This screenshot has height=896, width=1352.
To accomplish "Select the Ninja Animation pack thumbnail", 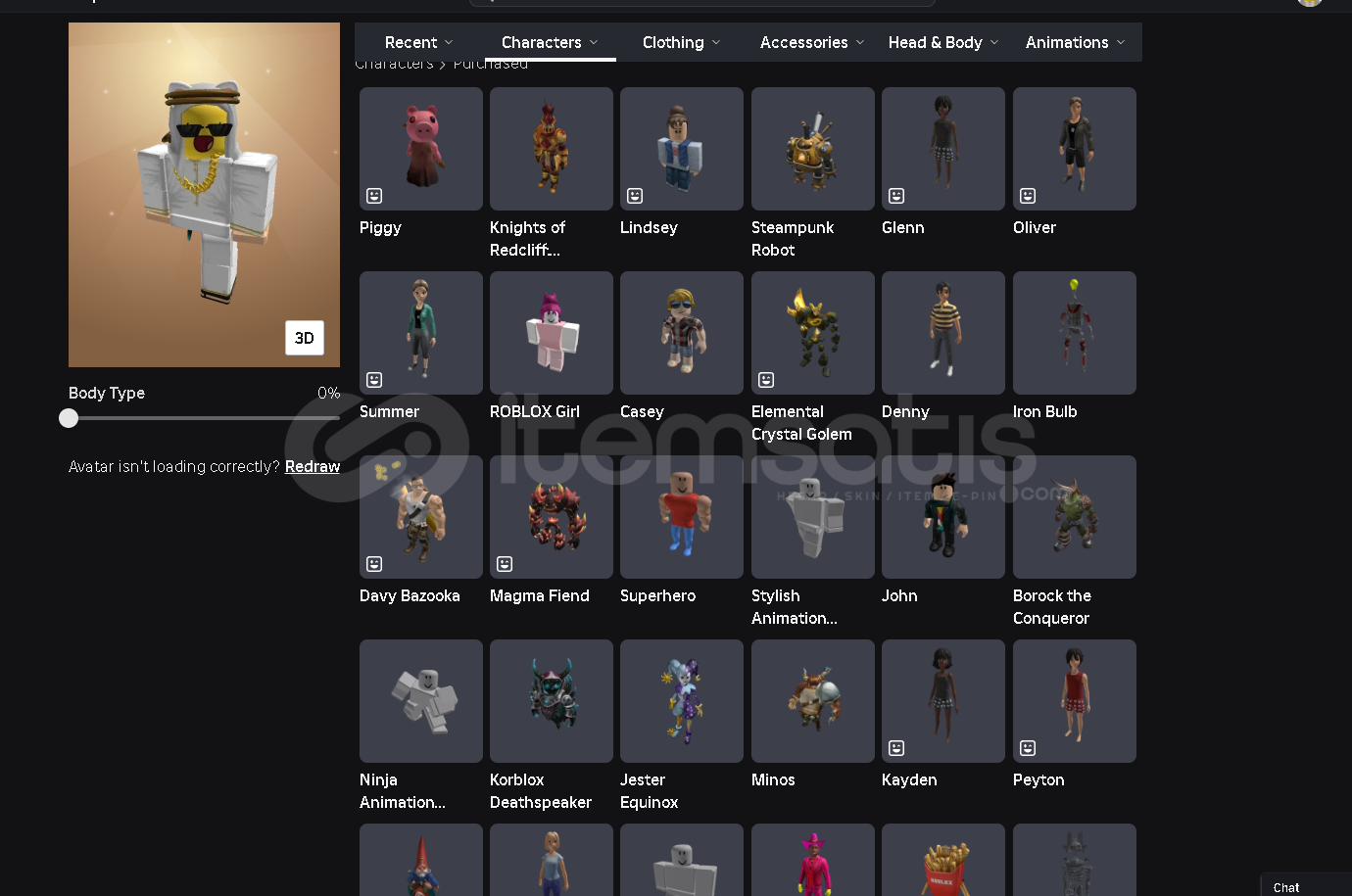I will [421, 701].
